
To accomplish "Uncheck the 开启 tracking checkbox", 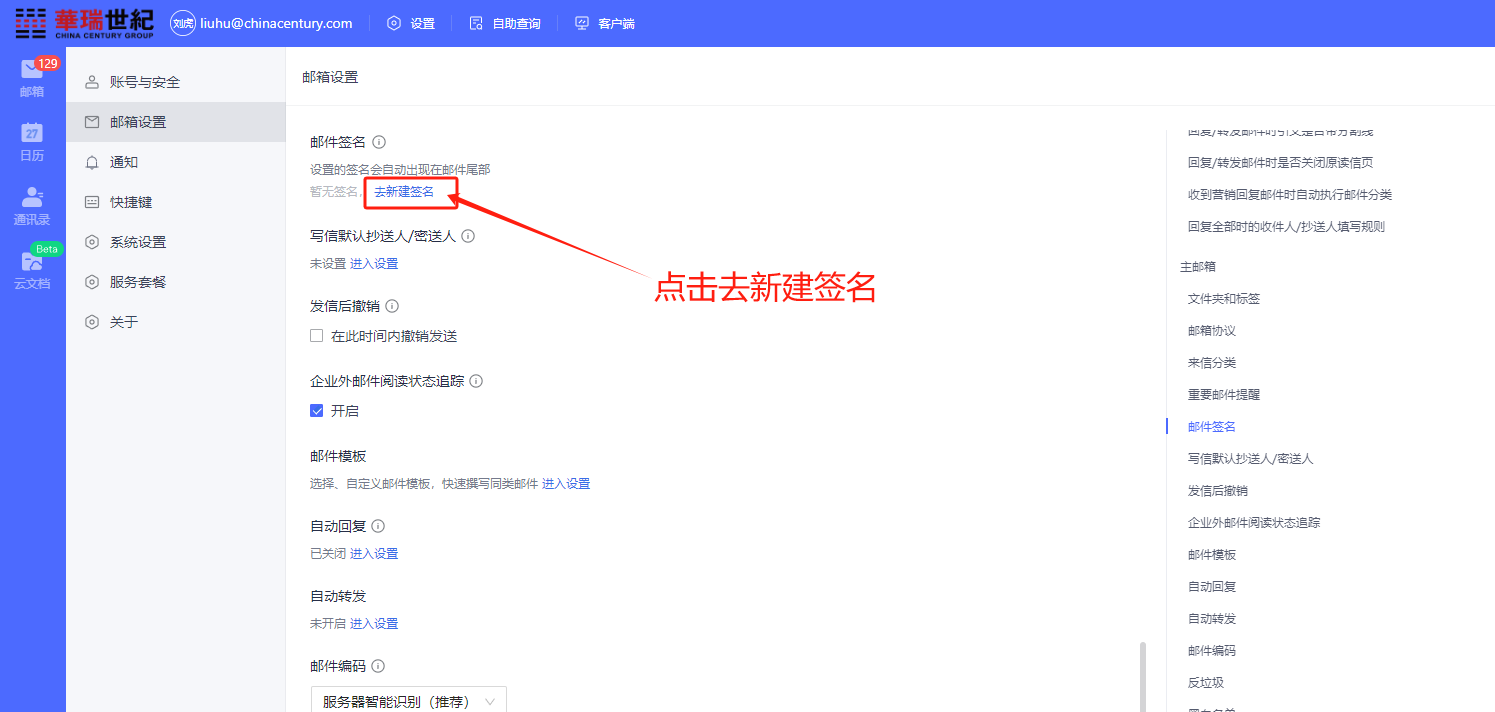I will click(317, 411).
